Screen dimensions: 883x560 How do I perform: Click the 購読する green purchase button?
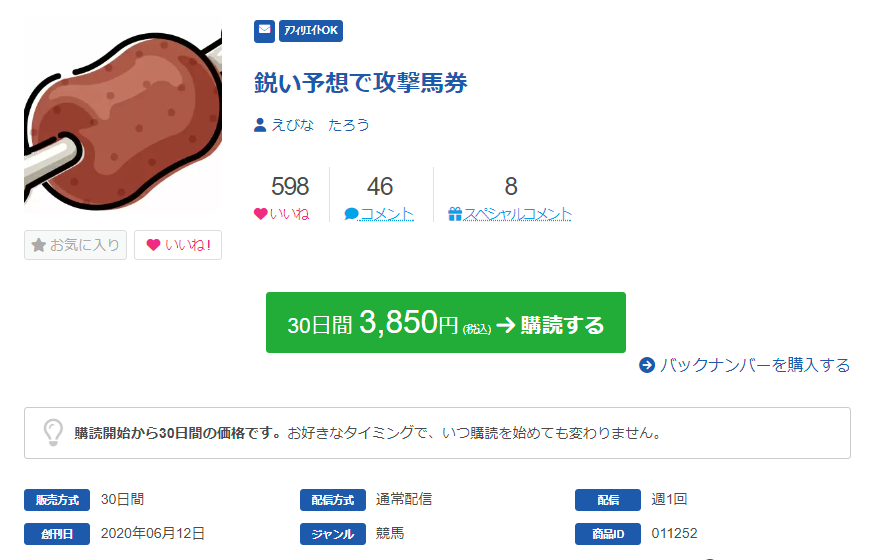tap(446, 323)
